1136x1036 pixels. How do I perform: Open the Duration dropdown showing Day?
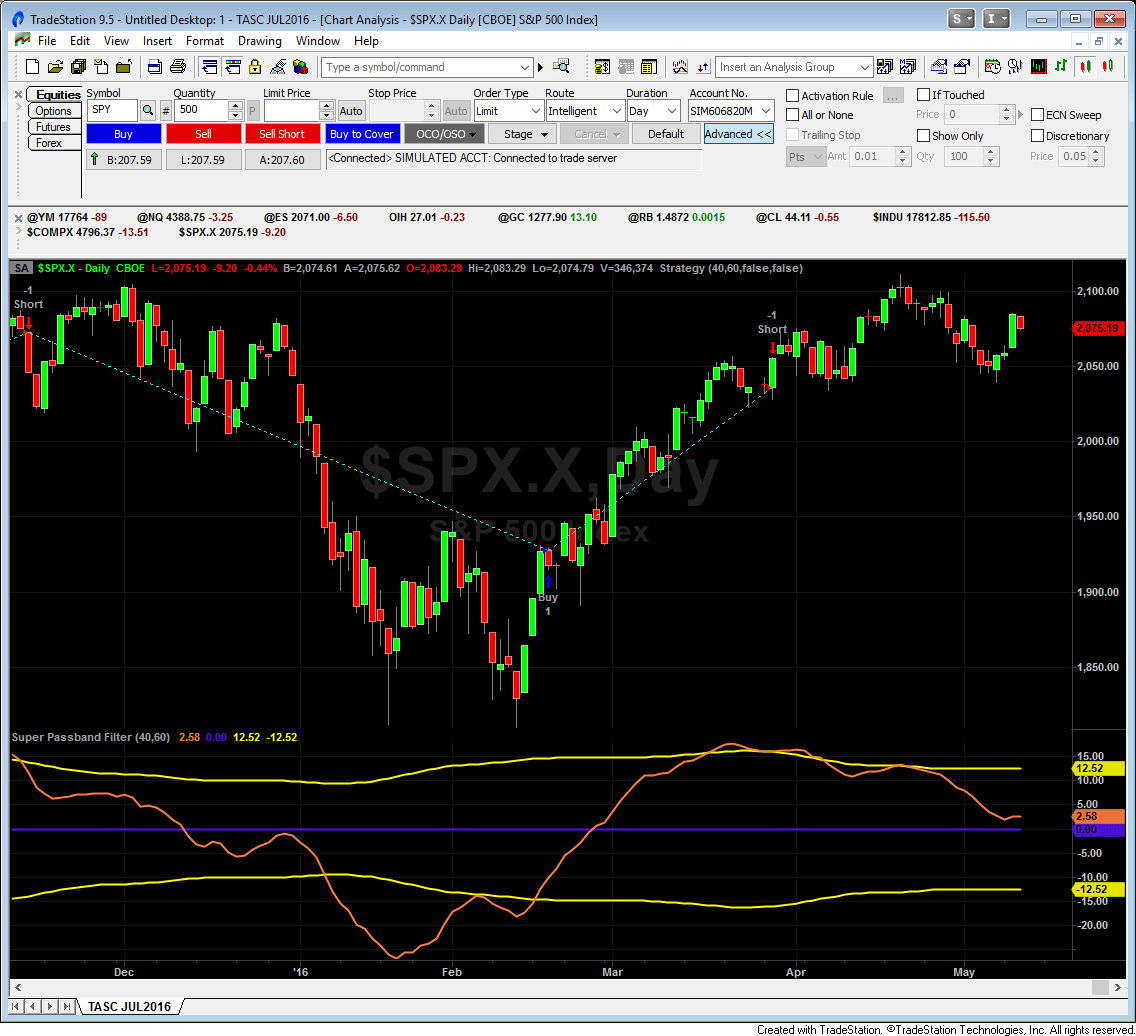671,110
